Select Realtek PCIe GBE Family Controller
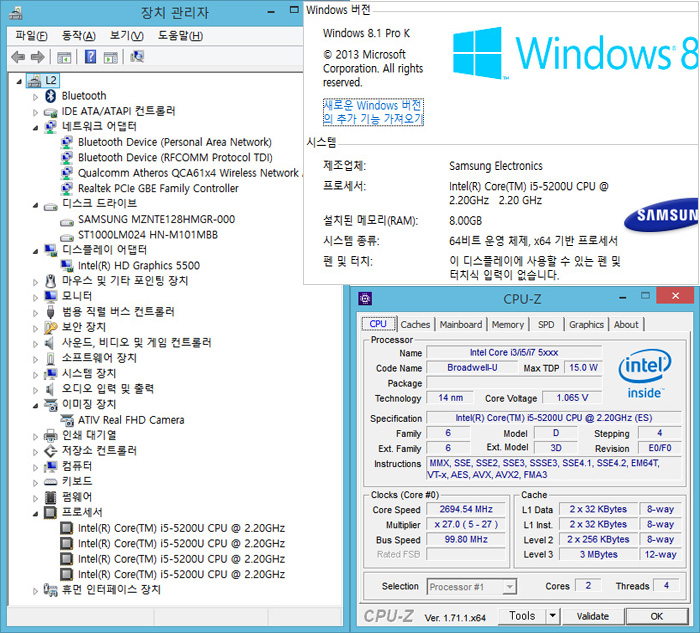This screenshot has width=700, height=635. point(158,189)
